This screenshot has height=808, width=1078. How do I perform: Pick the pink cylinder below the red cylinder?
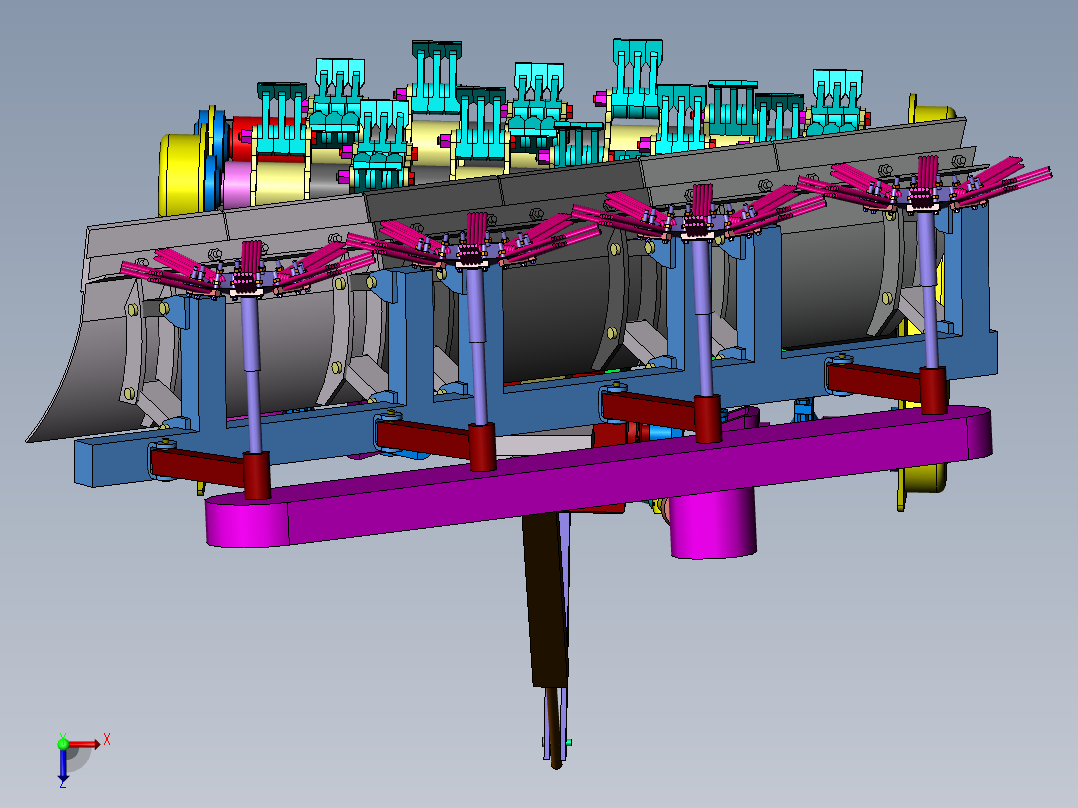(x=236, y=184)
